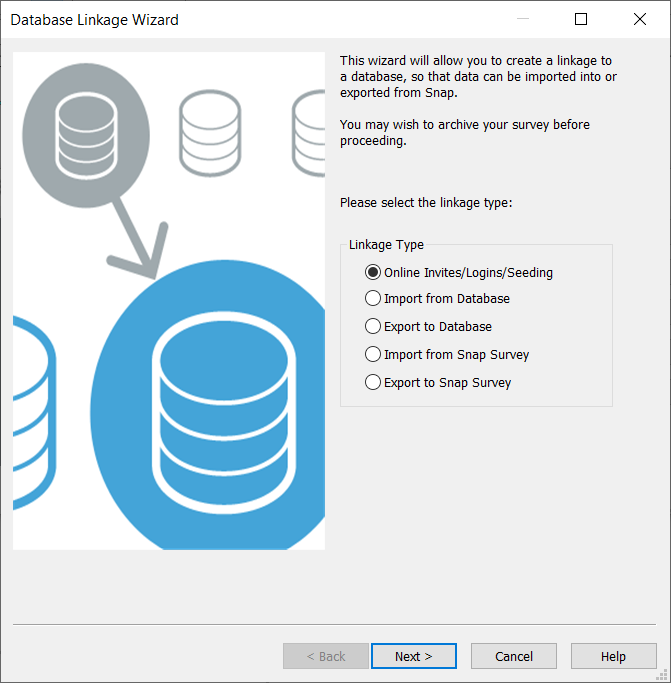Pick Import from Snap Survey option

point(447,354)
